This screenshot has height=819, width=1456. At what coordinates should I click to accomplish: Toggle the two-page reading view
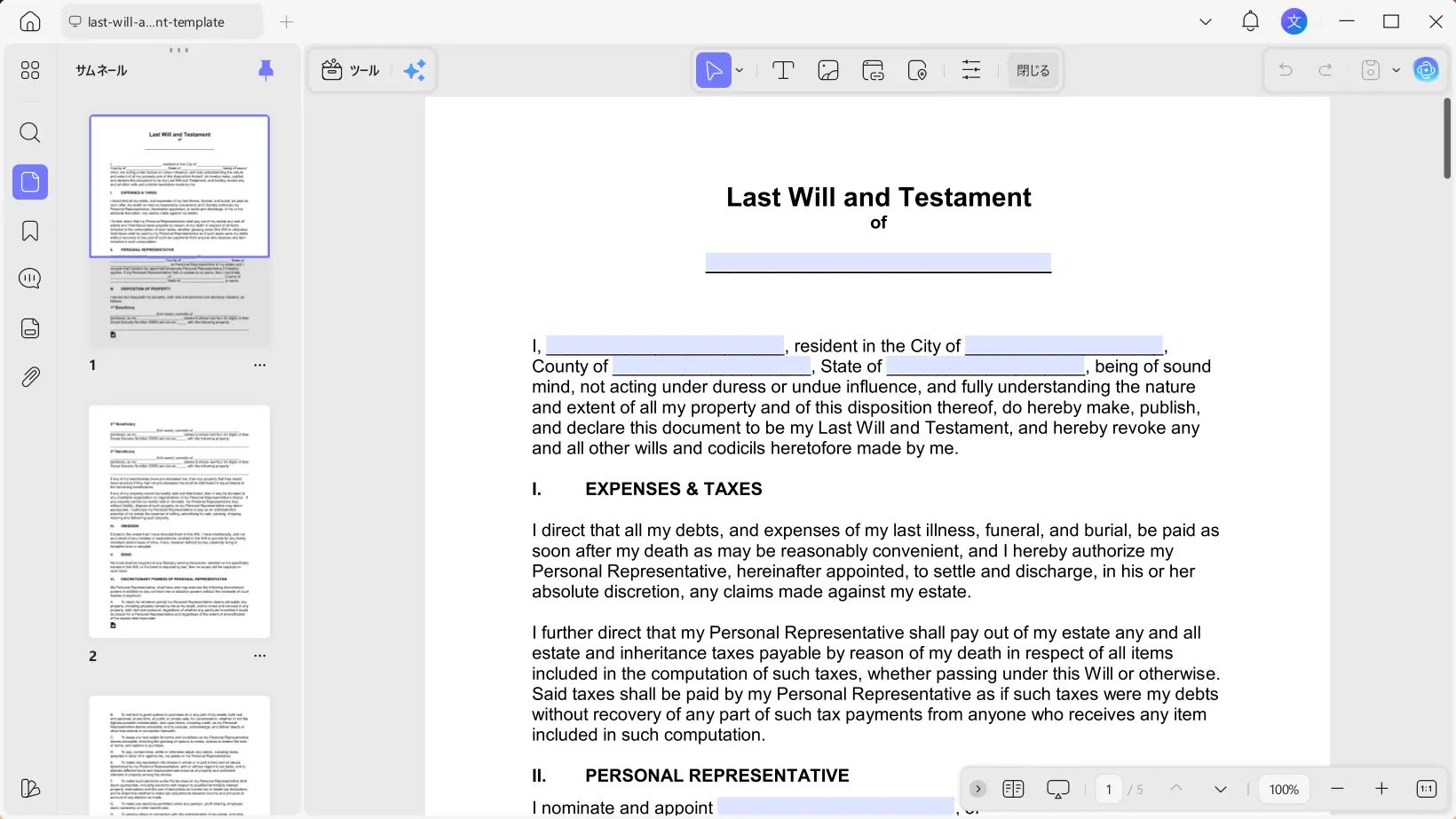pos(1013,789)
